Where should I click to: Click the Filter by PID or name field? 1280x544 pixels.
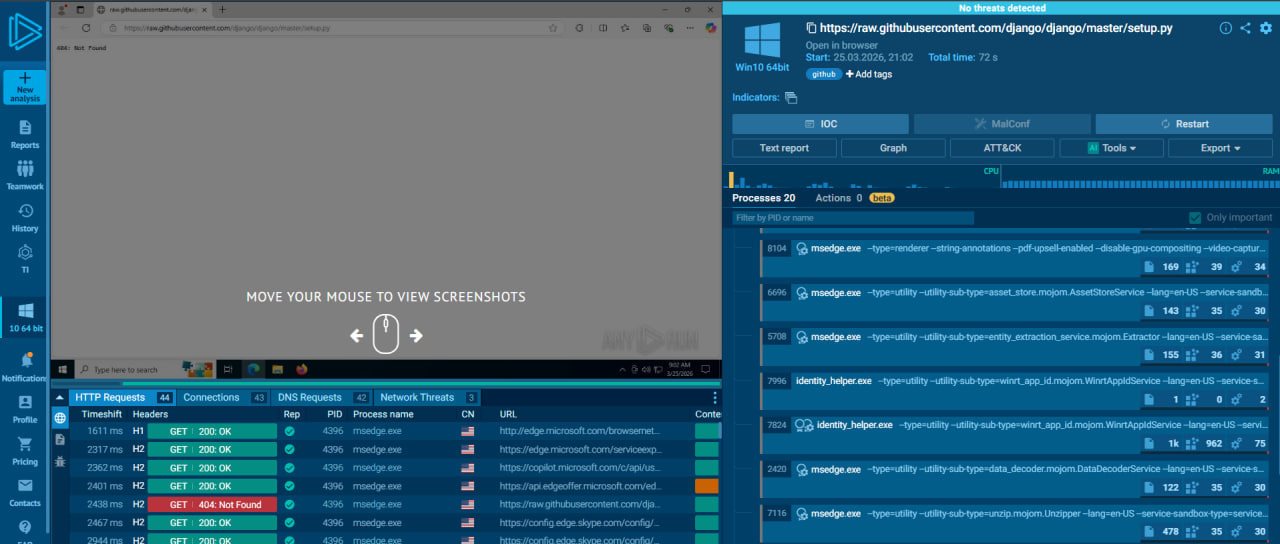pyautogui.click(x=852, y=218)
